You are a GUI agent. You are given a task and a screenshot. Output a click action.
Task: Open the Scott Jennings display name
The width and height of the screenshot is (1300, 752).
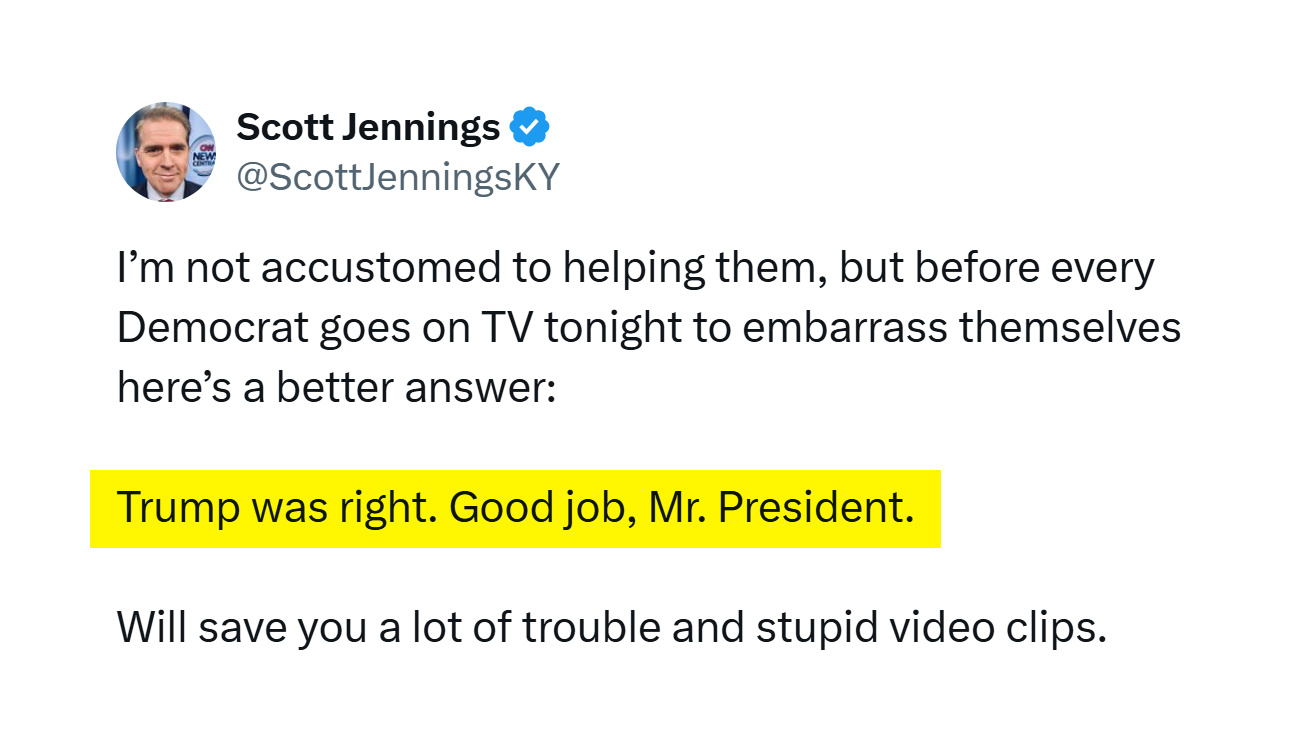368,127
